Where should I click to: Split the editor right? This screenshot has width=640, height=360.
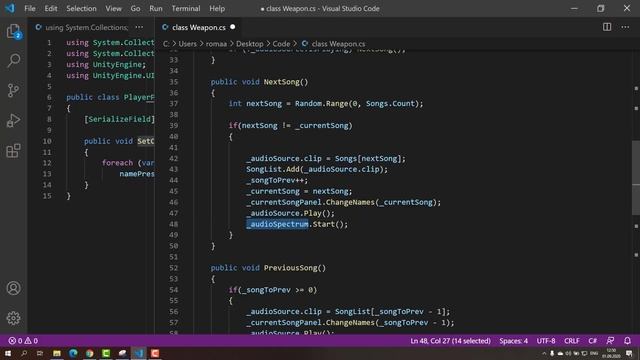(x=607, y=27)
